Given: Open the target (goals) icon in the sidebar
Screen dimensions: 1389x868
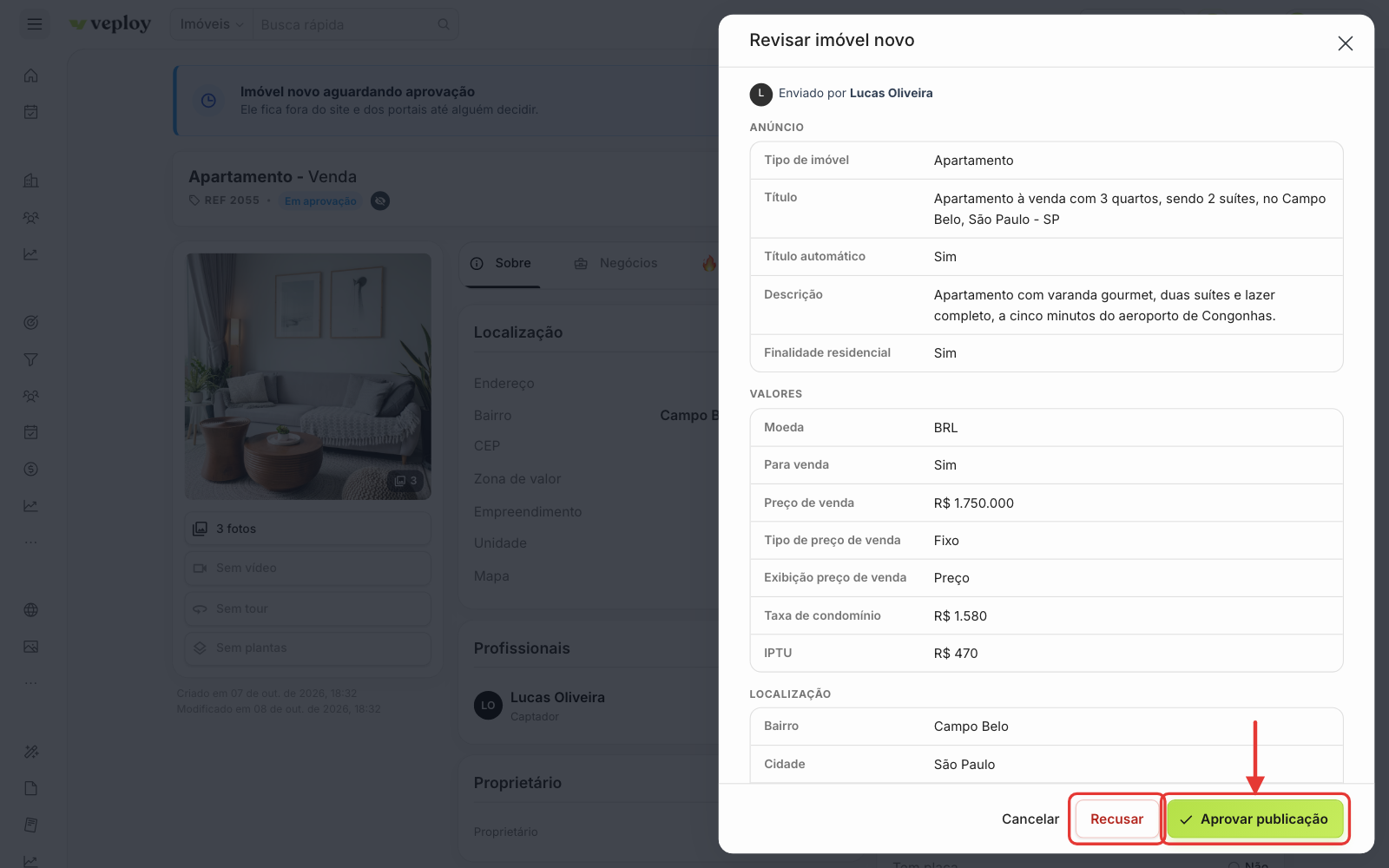Looking at the screenshot, I should 31,323.
